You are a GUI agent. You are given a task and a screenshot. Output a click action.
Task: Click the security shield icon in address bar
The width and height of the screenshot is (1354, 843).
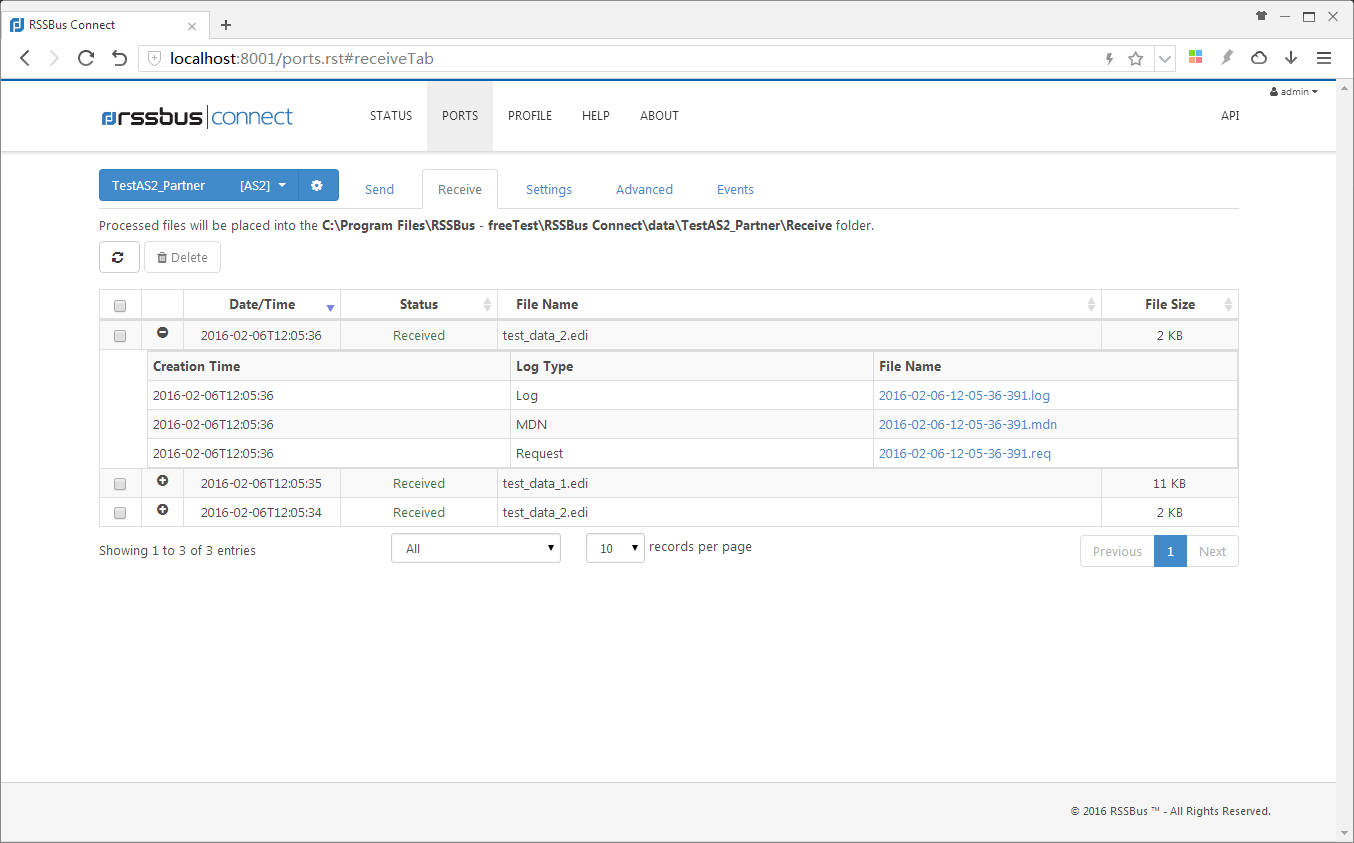(154, 58)
